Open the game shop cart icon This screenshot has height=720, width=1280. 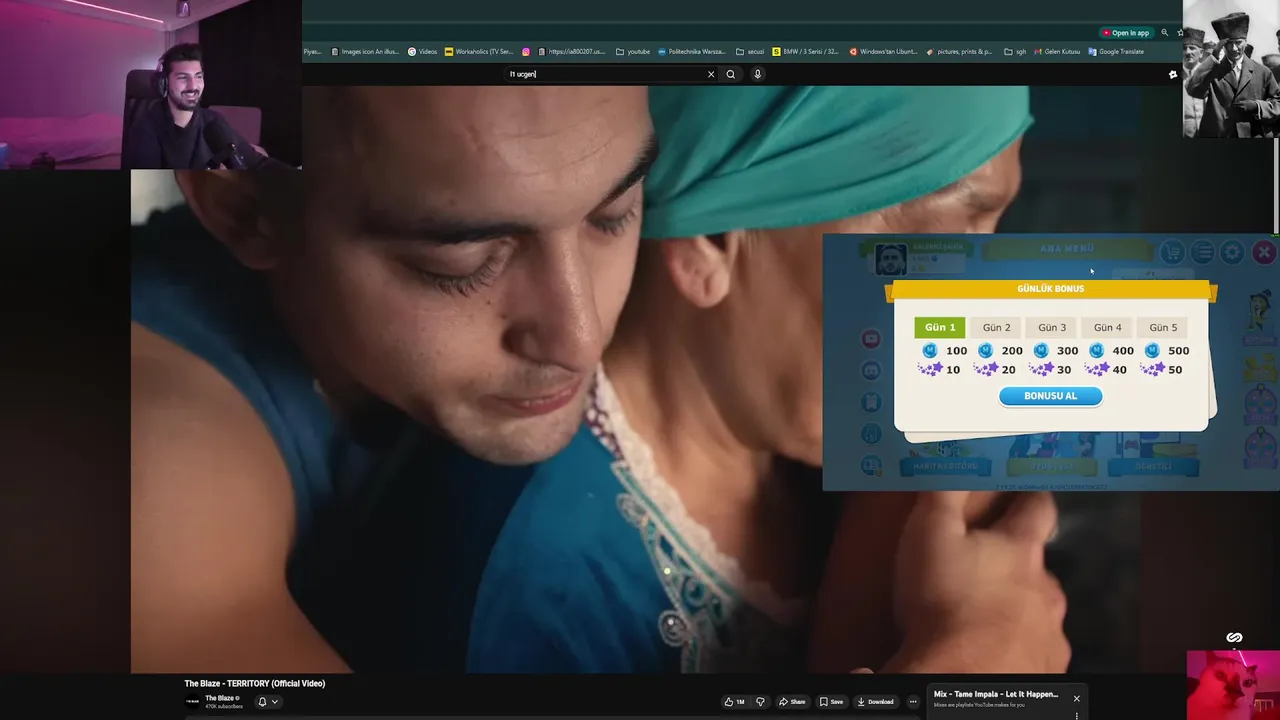pos(1173,252)
